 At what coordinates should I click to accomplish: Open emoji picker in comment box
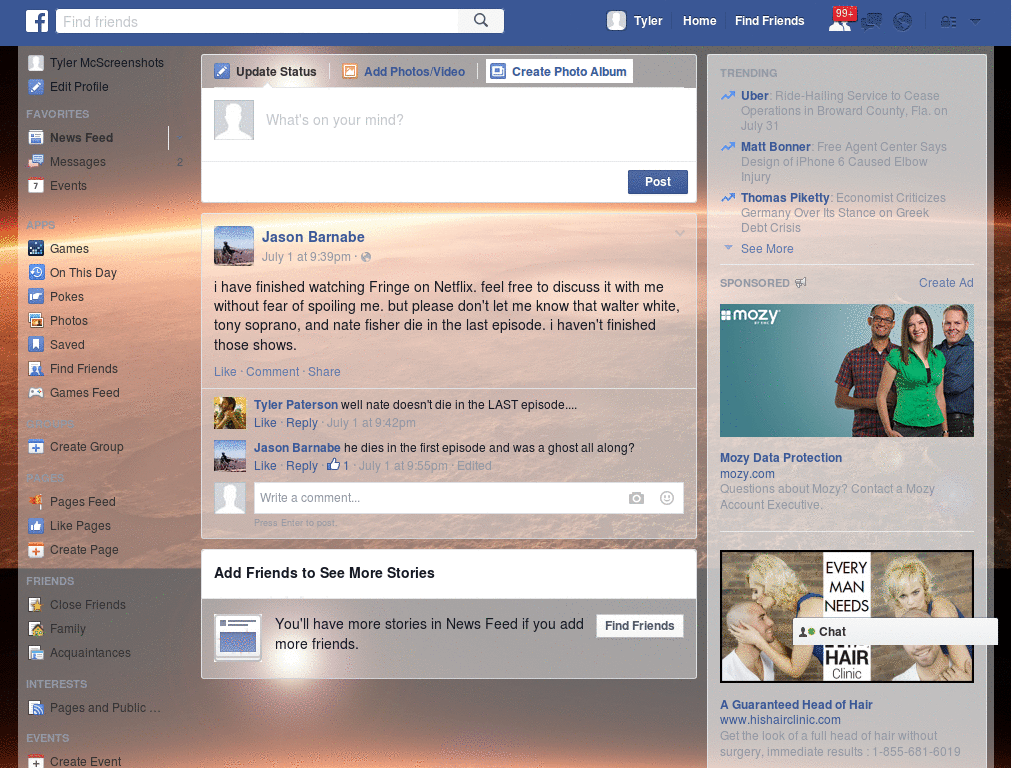point(667,498)
